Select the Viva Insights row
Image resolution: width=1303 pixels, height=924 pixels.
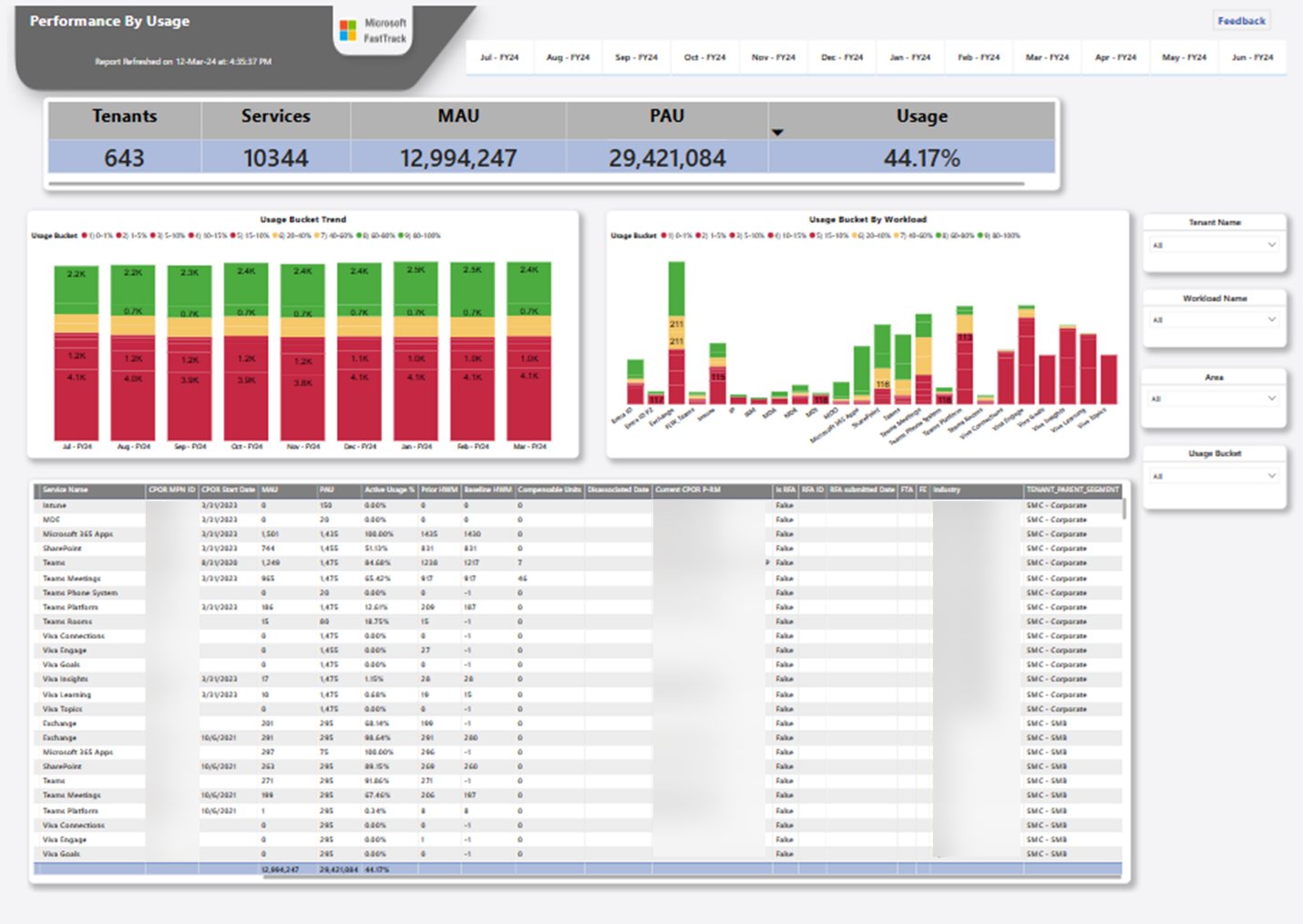tap(578, 679)
